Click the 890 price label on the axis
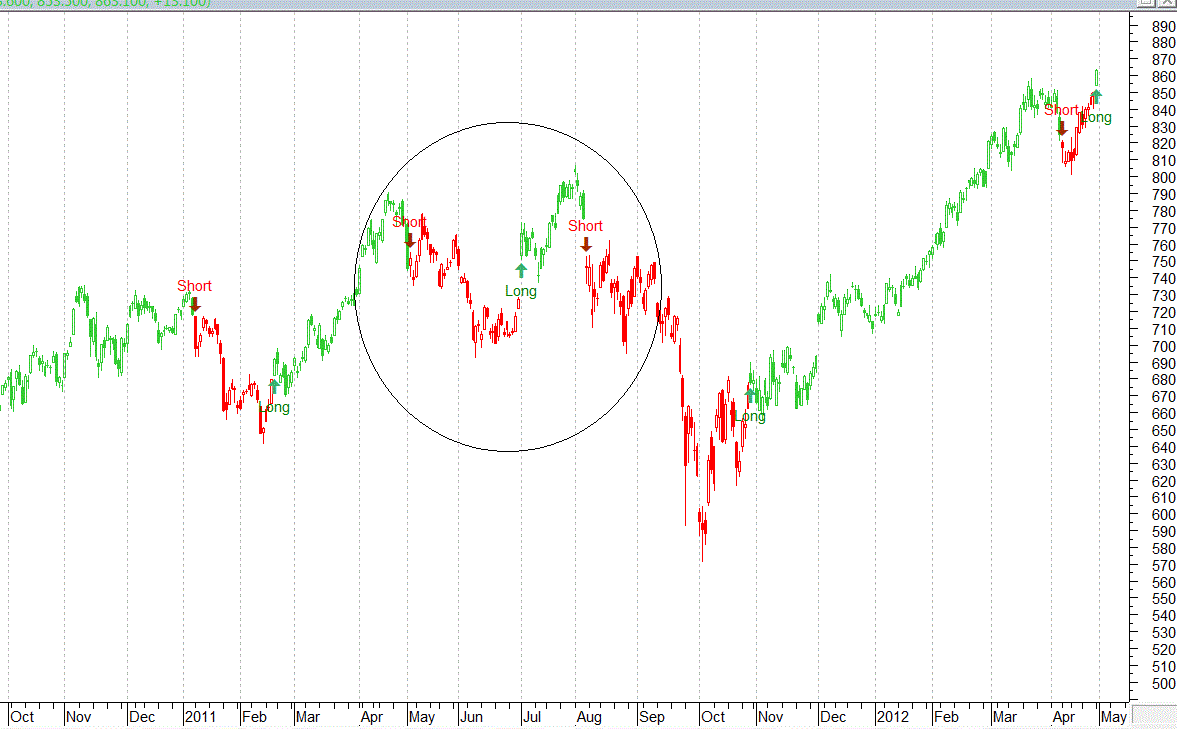Screen dimensions: 1177x729 [x=1163, y=26]
